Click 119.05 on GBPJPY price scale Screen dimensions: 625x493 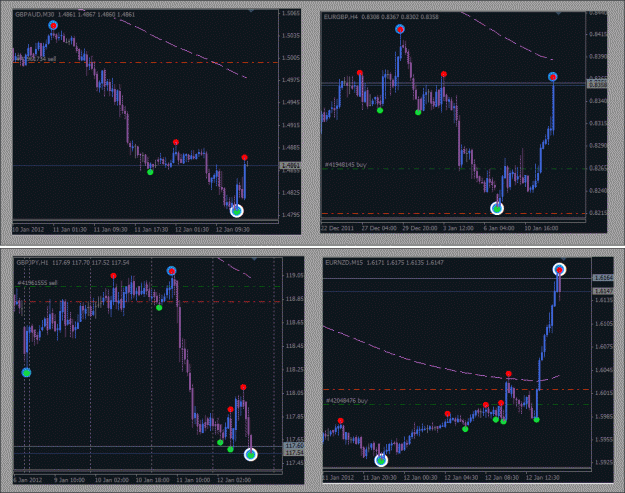coord(295,275)
